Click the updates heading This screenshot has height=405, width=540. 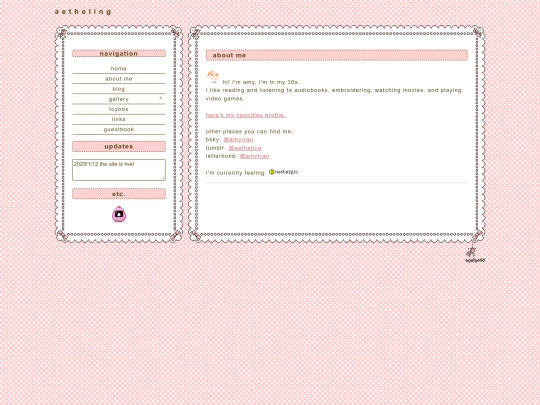(118, 146)
